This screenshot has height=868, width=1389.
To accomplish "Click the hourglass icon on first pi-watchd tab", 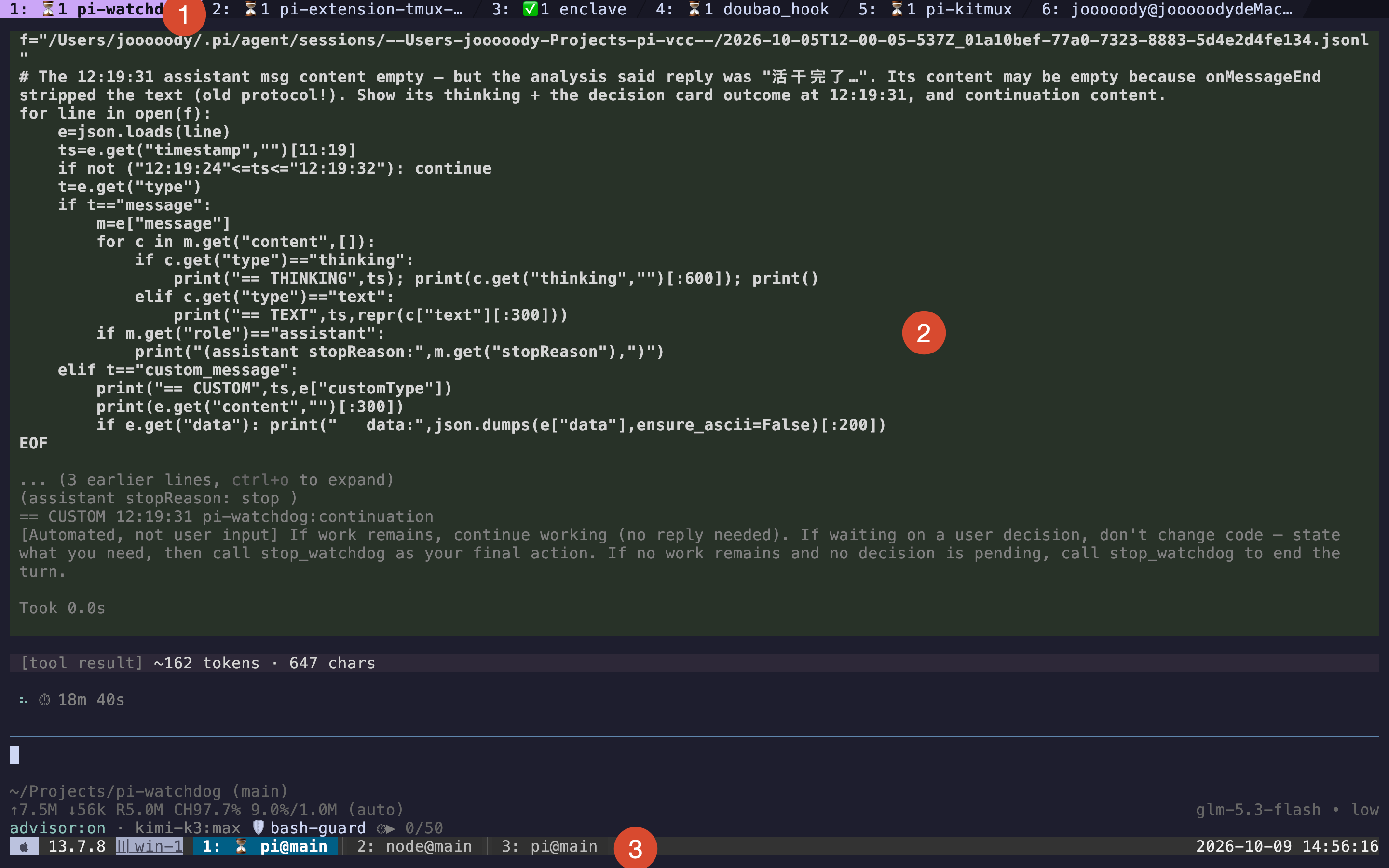I will (x=49, y=9).
